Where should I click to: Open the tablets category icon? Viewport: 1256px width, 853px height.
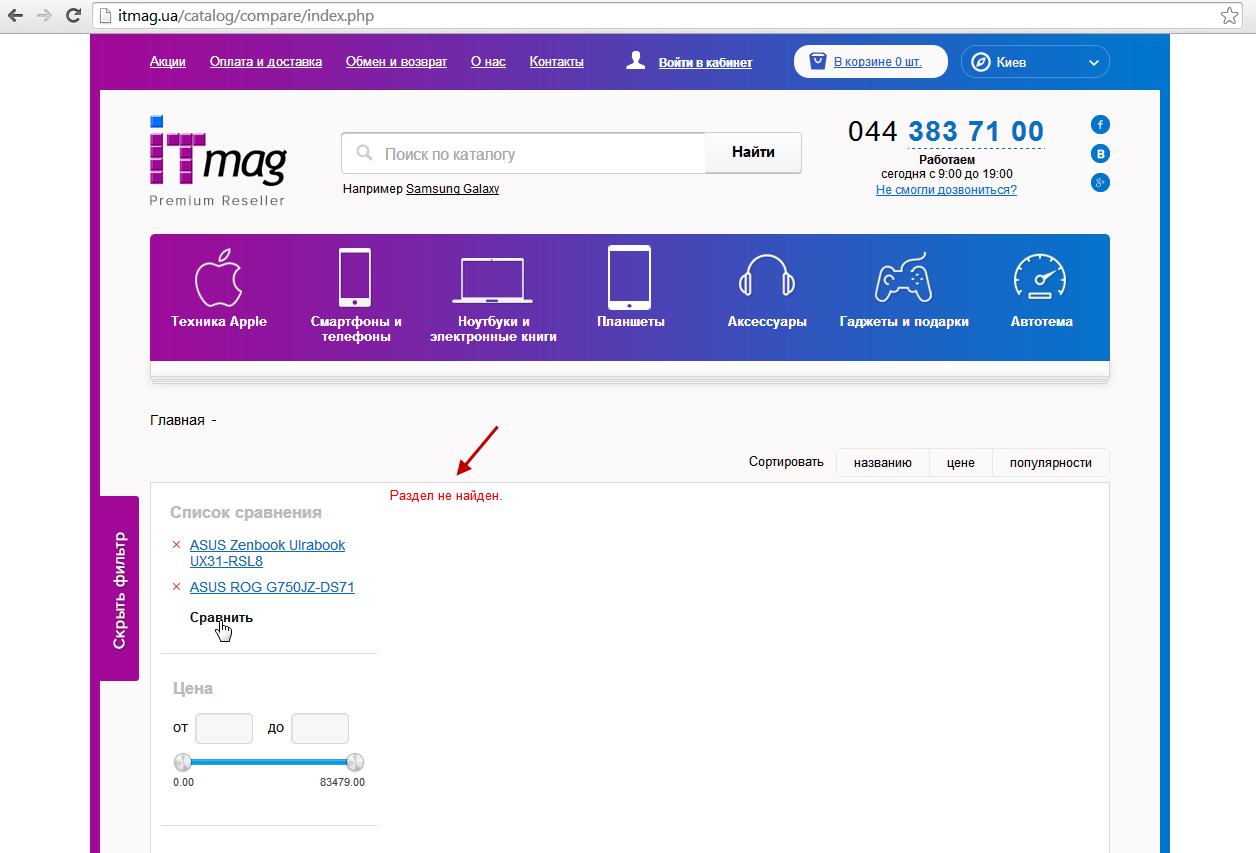(630, 277)
